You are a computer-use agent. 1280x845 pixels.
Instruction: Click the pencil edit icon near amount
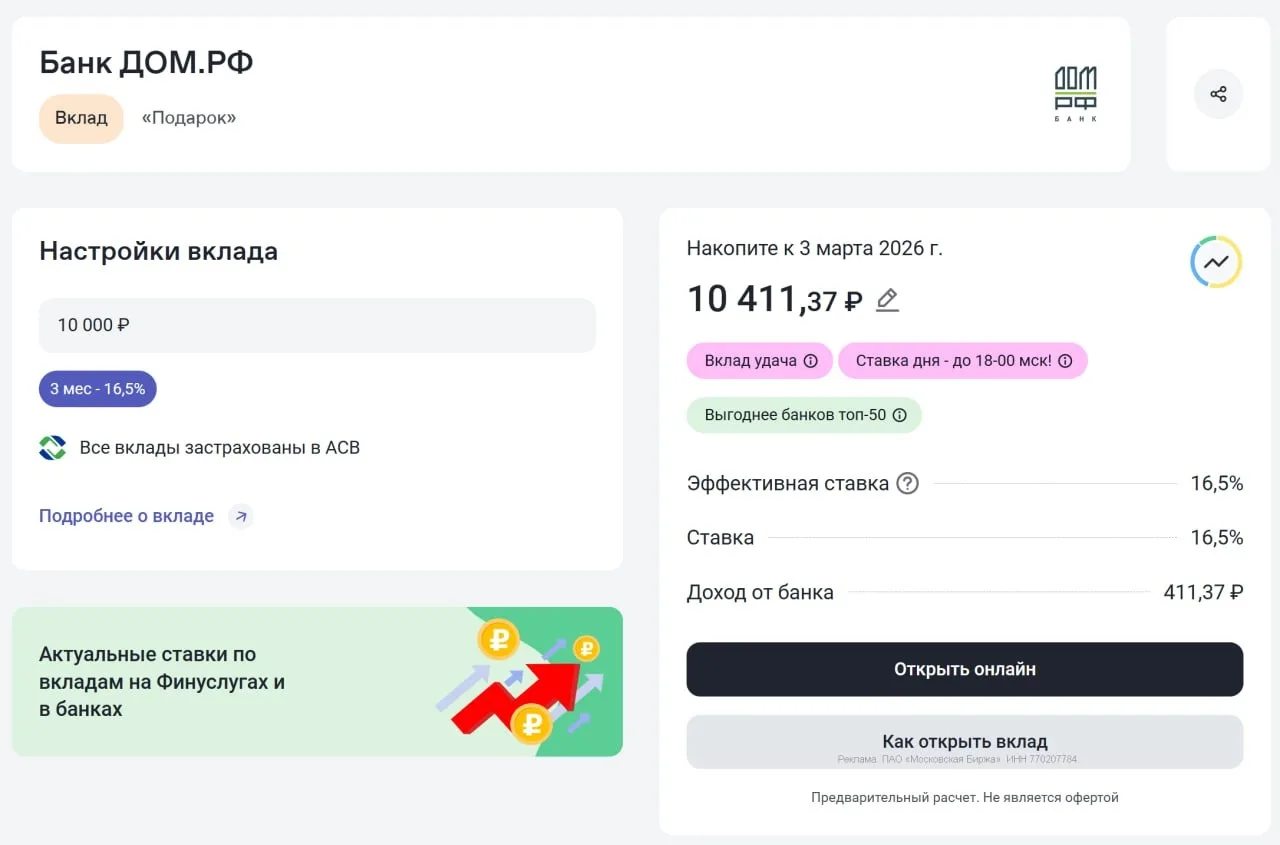point(887,300)
